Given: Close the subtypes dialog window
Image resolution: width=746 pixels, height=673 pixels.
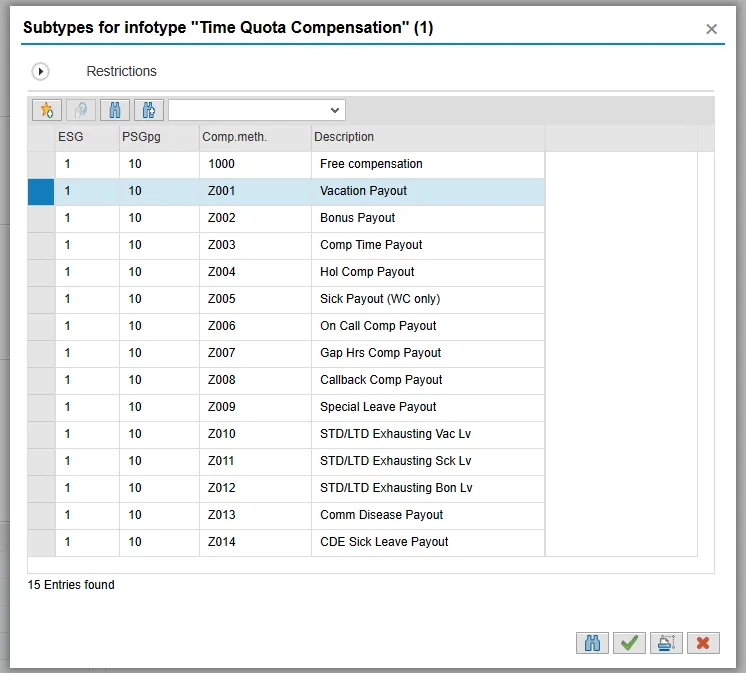Looking at the screenshot, I should click(x=711, y=29).
